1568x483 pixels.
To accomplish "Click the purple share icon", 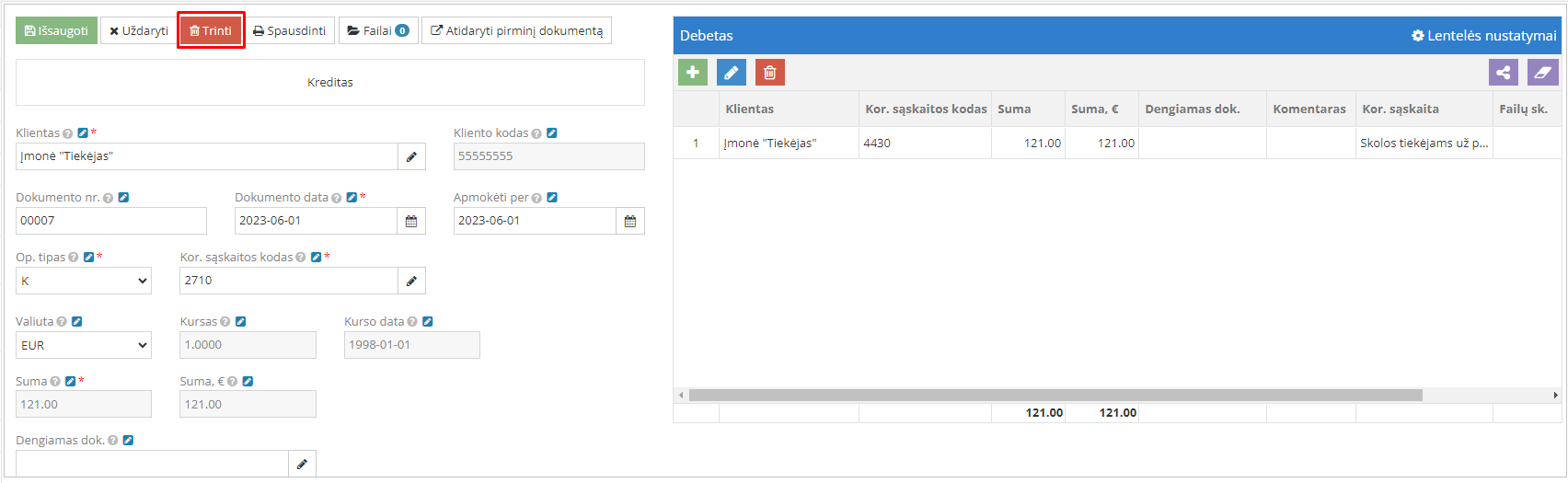I will 1503,73.
